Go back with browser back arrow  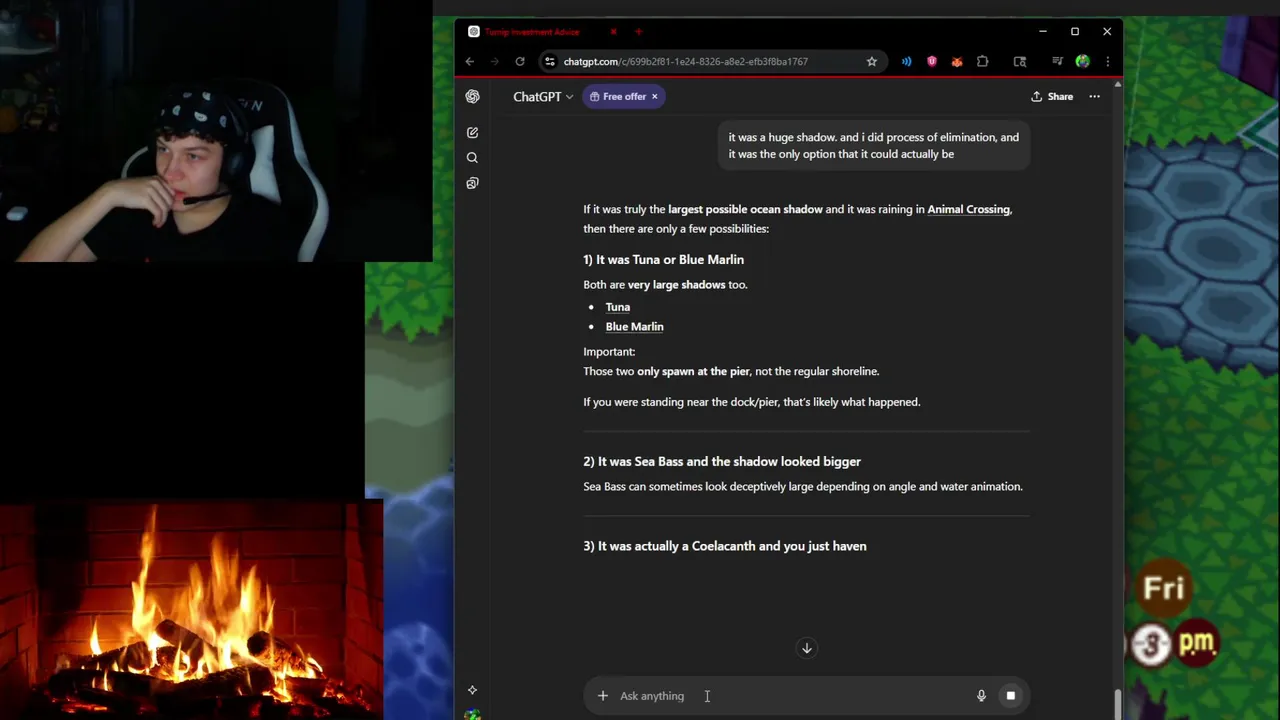(470, 61)
